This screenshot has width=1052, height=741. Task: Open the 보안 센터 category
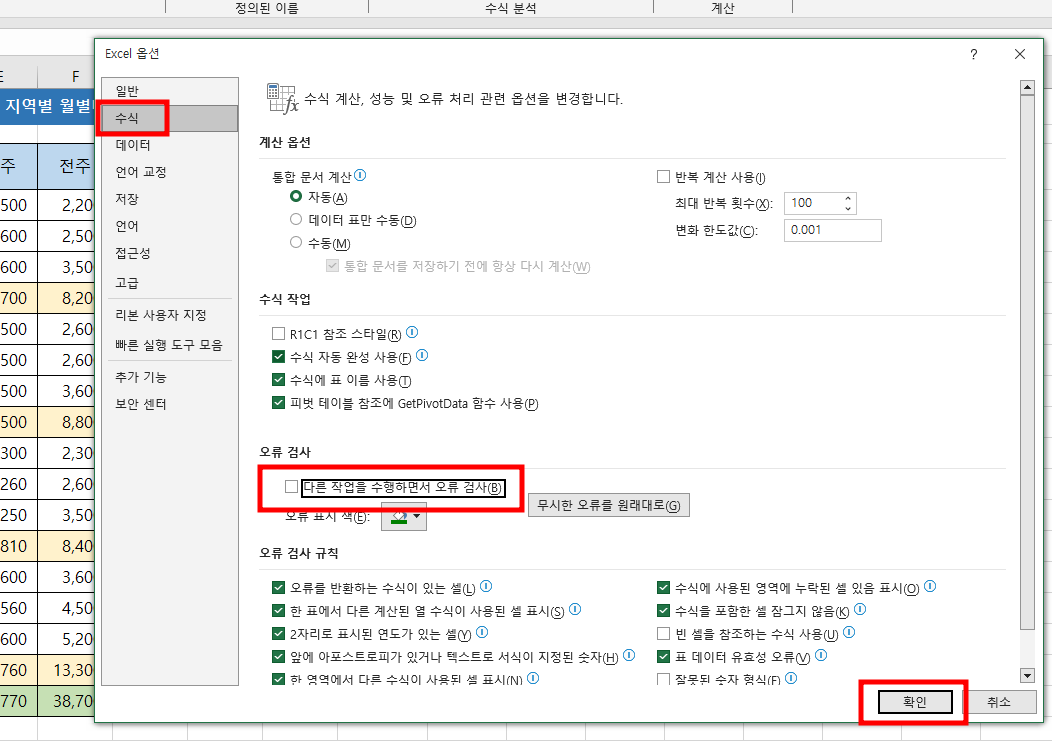coord(169,404)
